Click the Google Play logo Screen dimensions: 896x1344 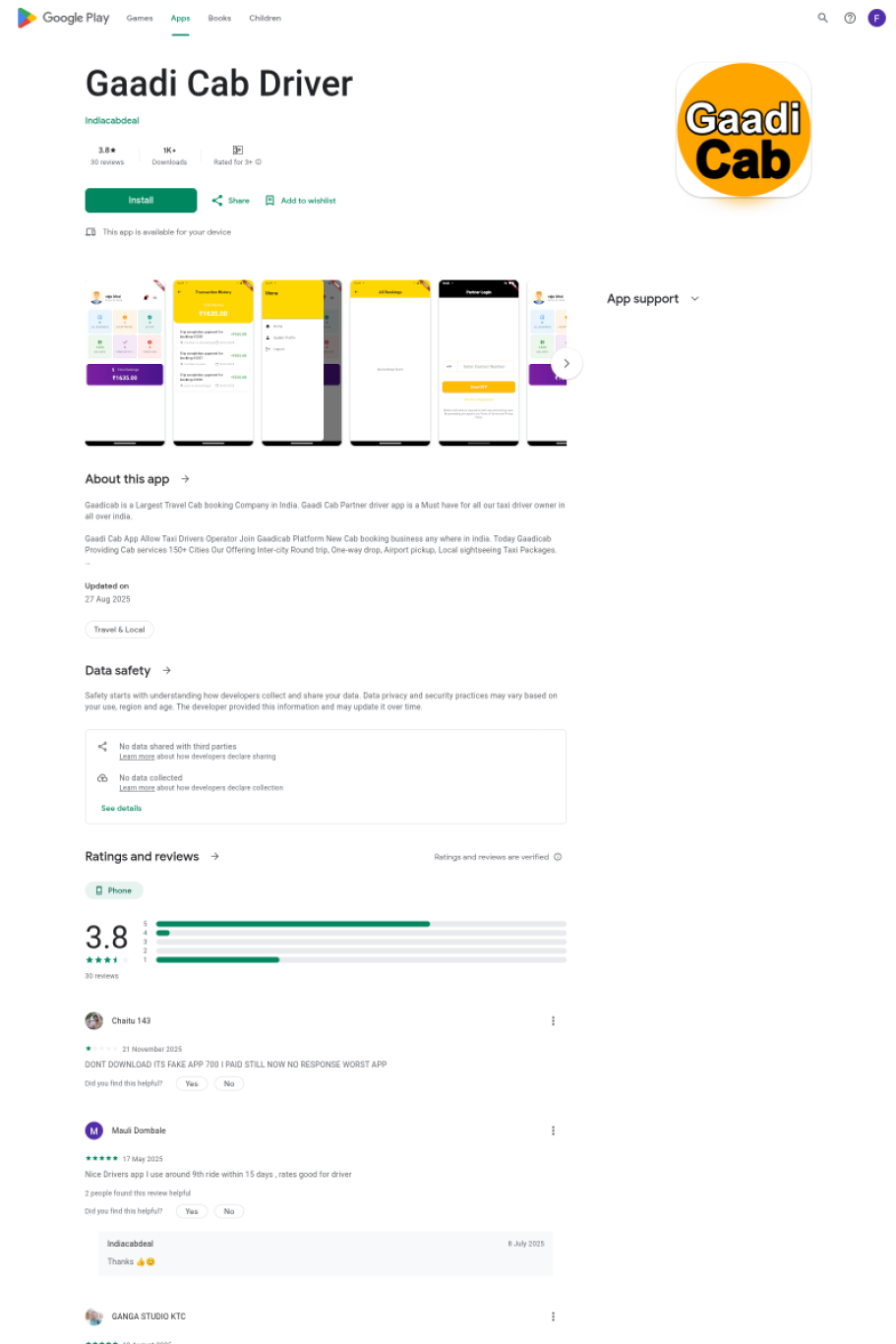coord(63,18)
